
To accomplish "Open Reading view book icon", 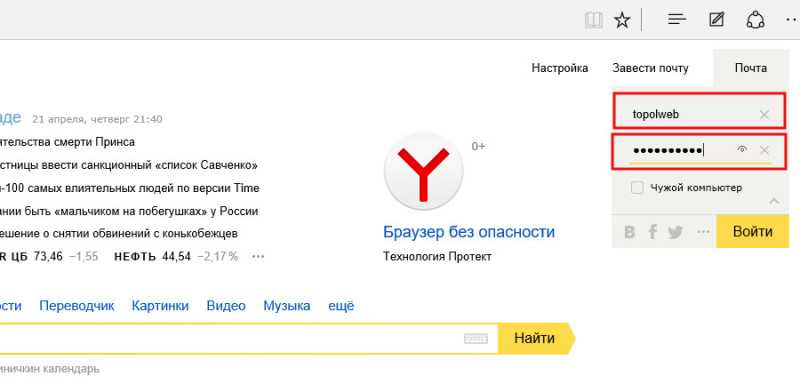I will (x=593, y=20).
